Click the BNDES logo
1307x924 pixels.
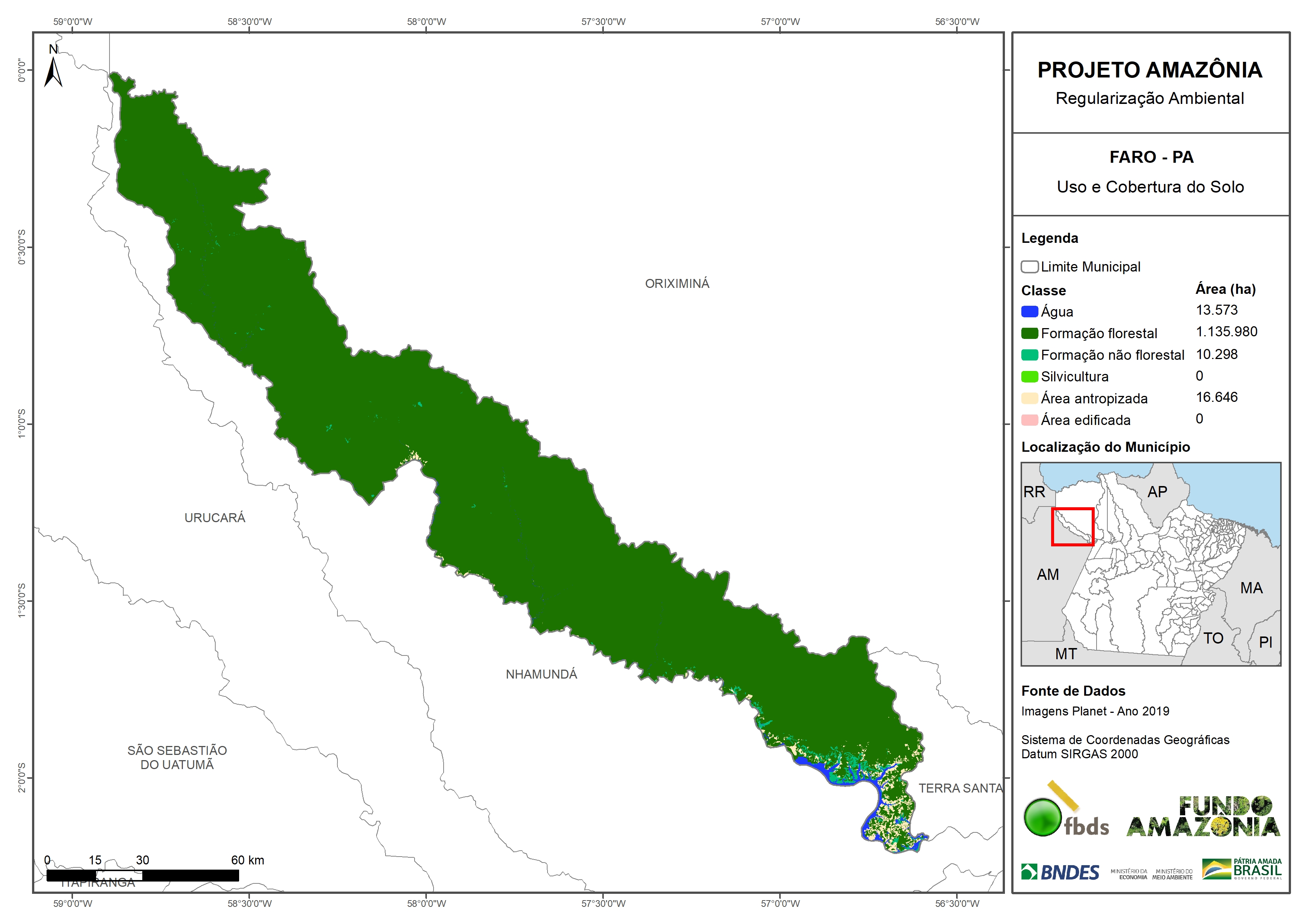[1060, 872]
